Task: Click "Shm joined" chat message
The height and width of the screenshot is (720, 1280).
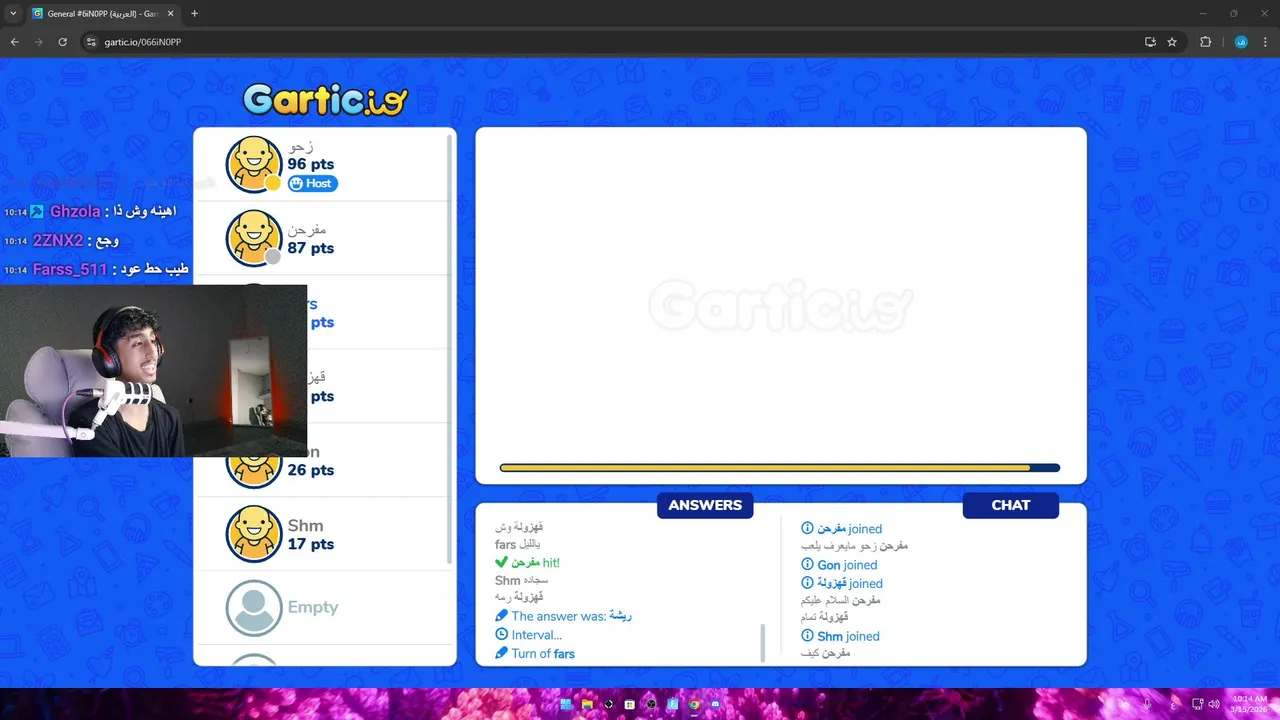Action: click(x=848, y=636)
